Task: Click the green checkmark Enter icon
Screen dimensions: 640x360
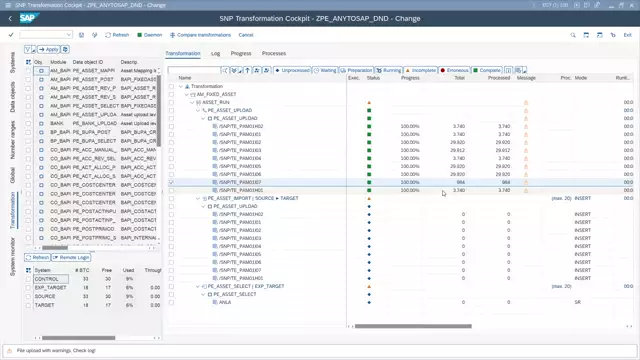Action: pyautogui.click(x=11, y=35)
